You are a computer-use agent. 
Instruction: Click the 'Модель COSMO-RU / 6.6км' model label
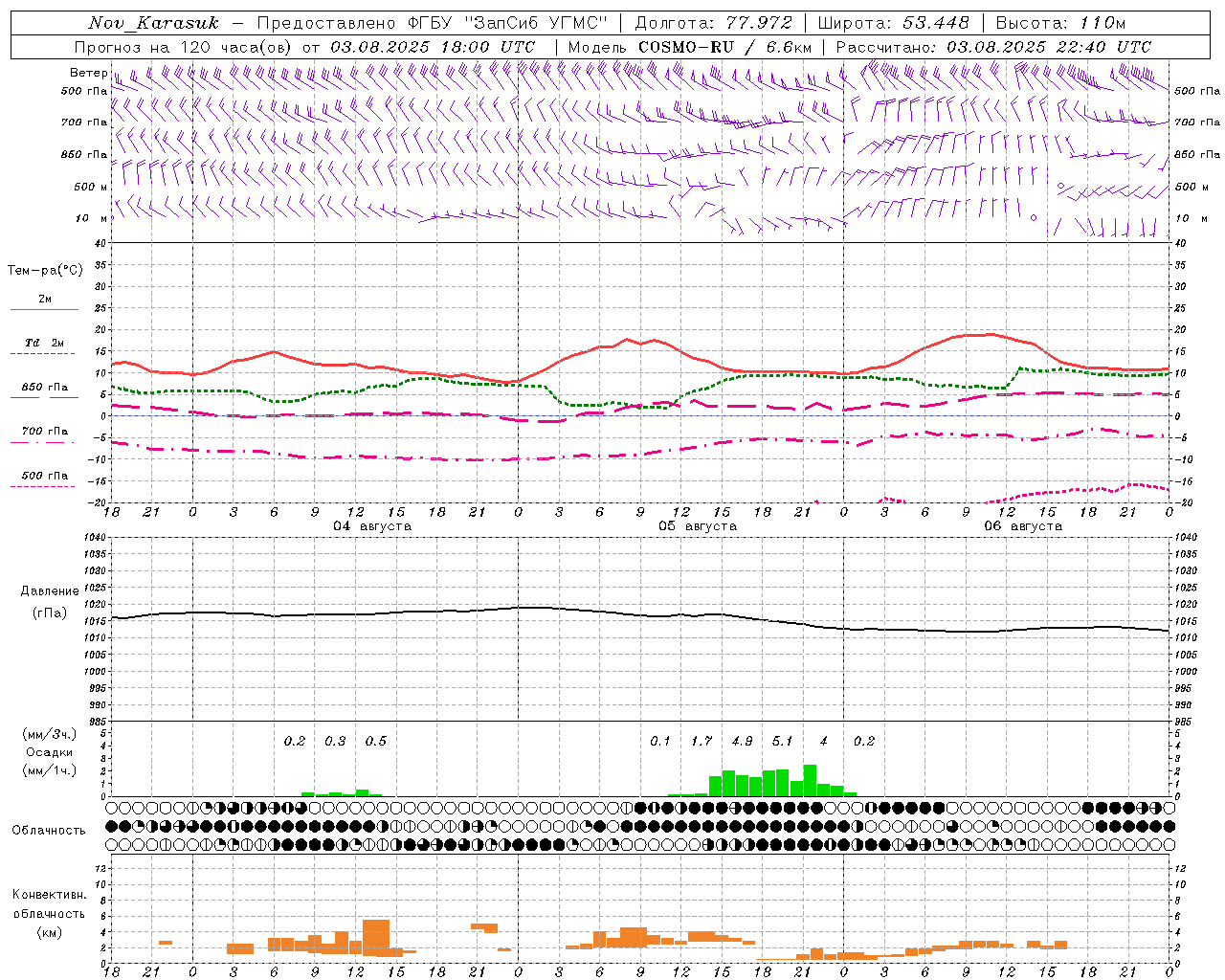tap(690, 47)
